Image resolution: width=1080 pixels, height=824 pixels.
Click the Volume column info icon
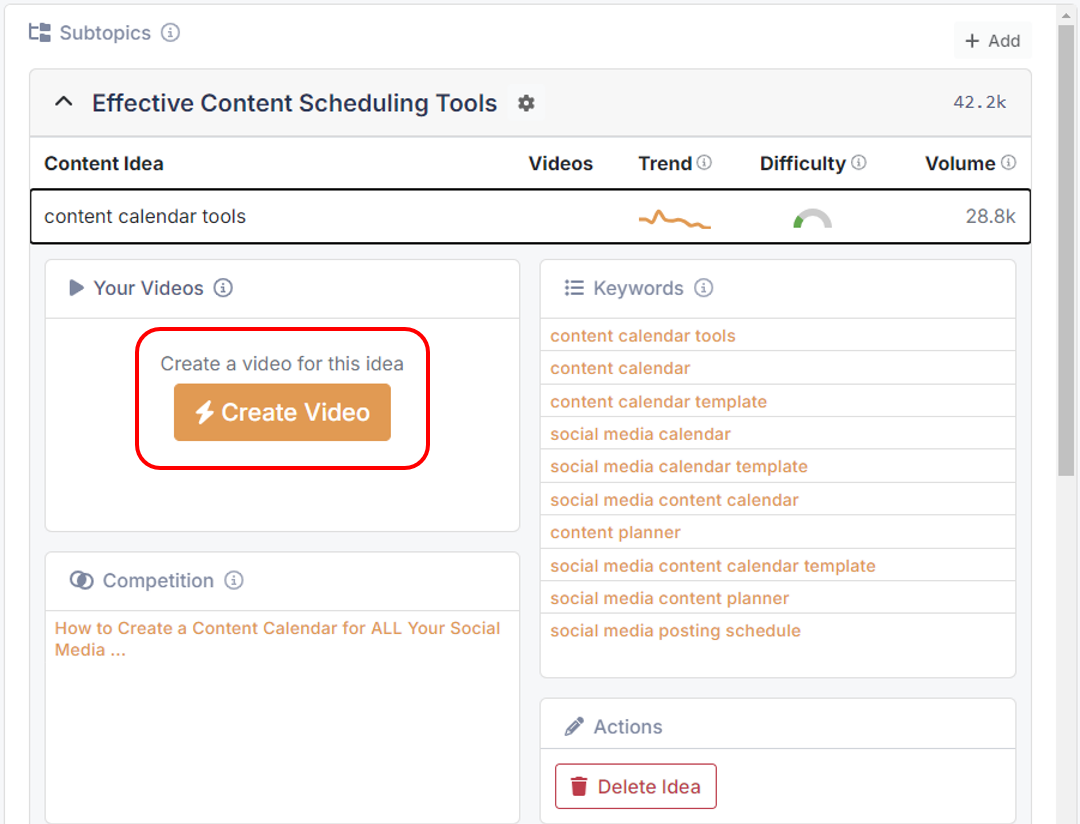[x=1010, y=162]
